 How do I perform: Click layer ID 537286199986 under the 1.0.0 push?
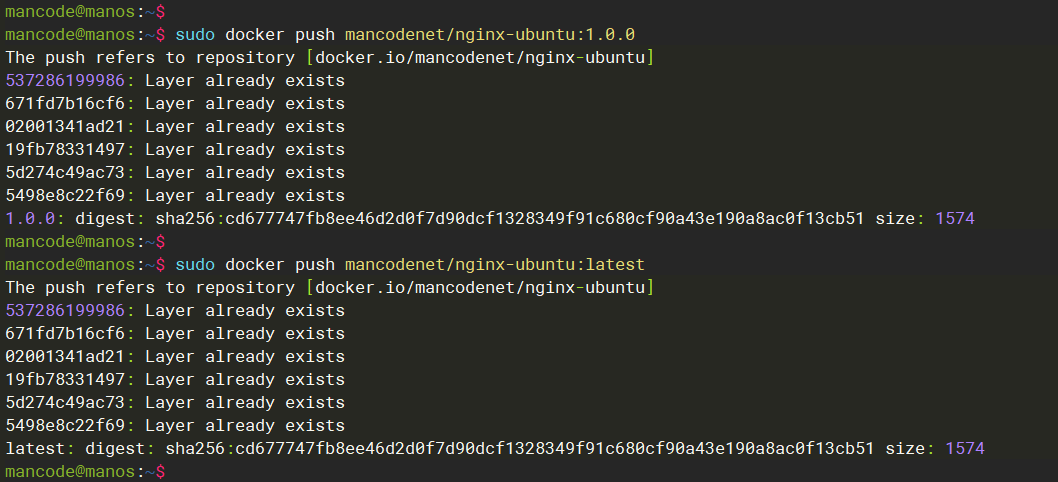65,81
